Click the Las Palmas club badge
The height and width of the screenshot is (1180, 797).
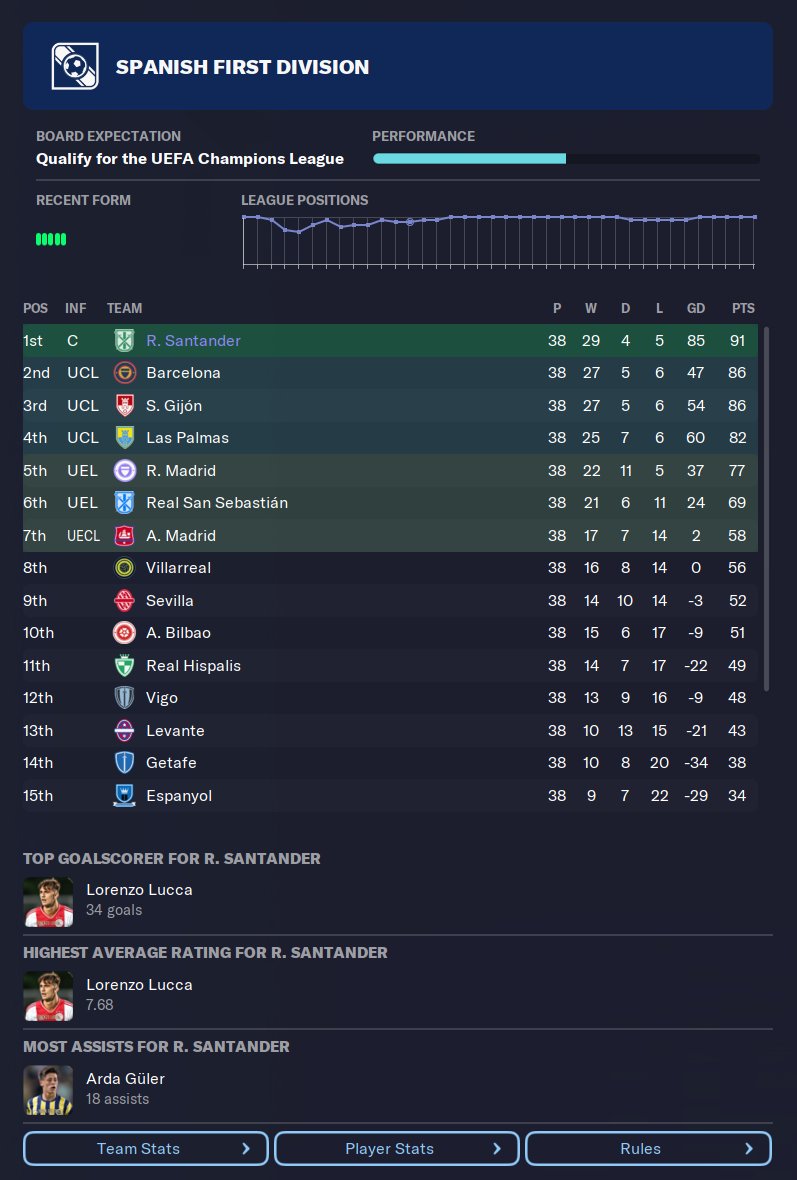tap(124, 438)
